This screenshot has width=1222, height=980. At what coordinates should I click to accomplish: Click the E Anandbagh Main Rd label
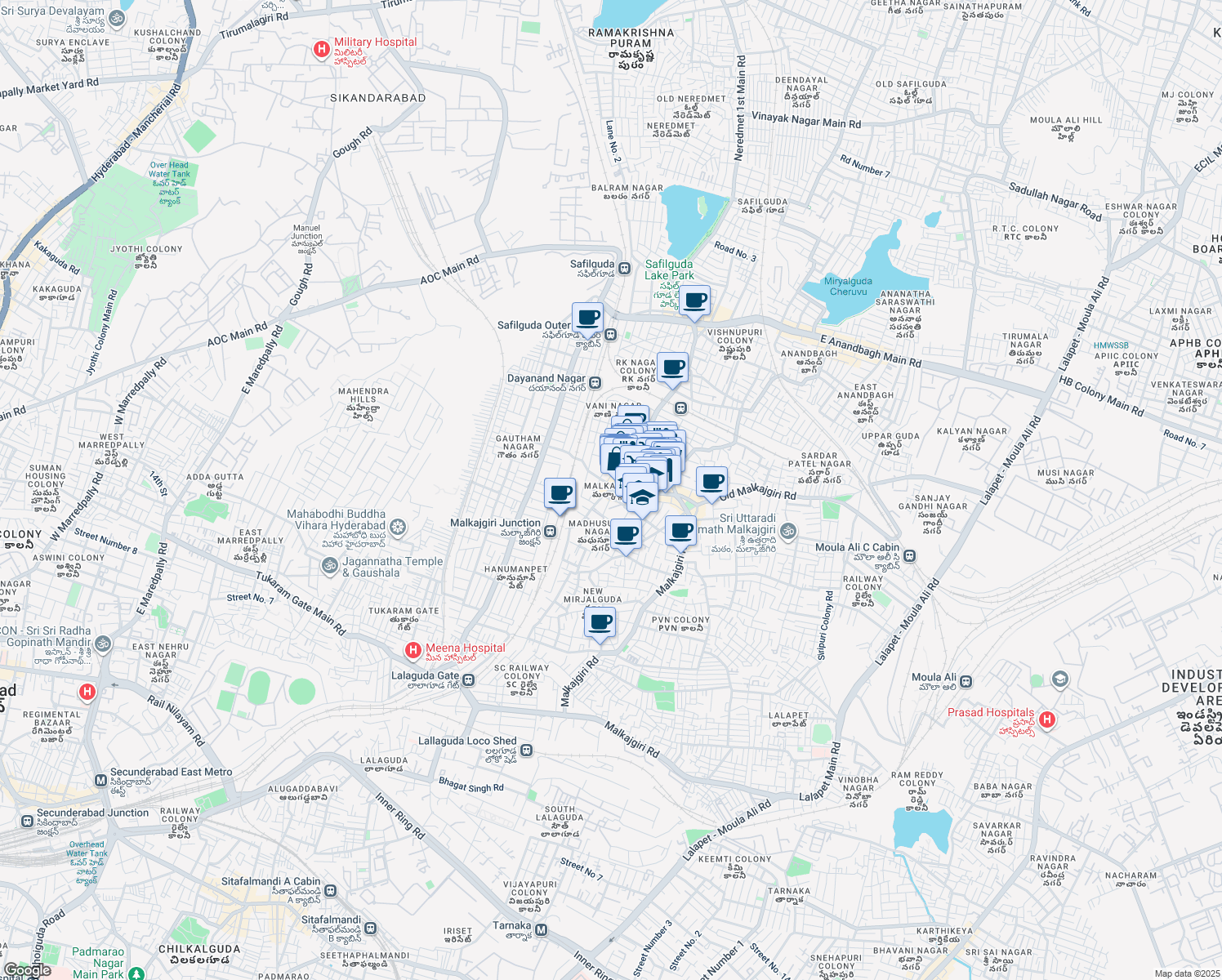tap(871, 350)
